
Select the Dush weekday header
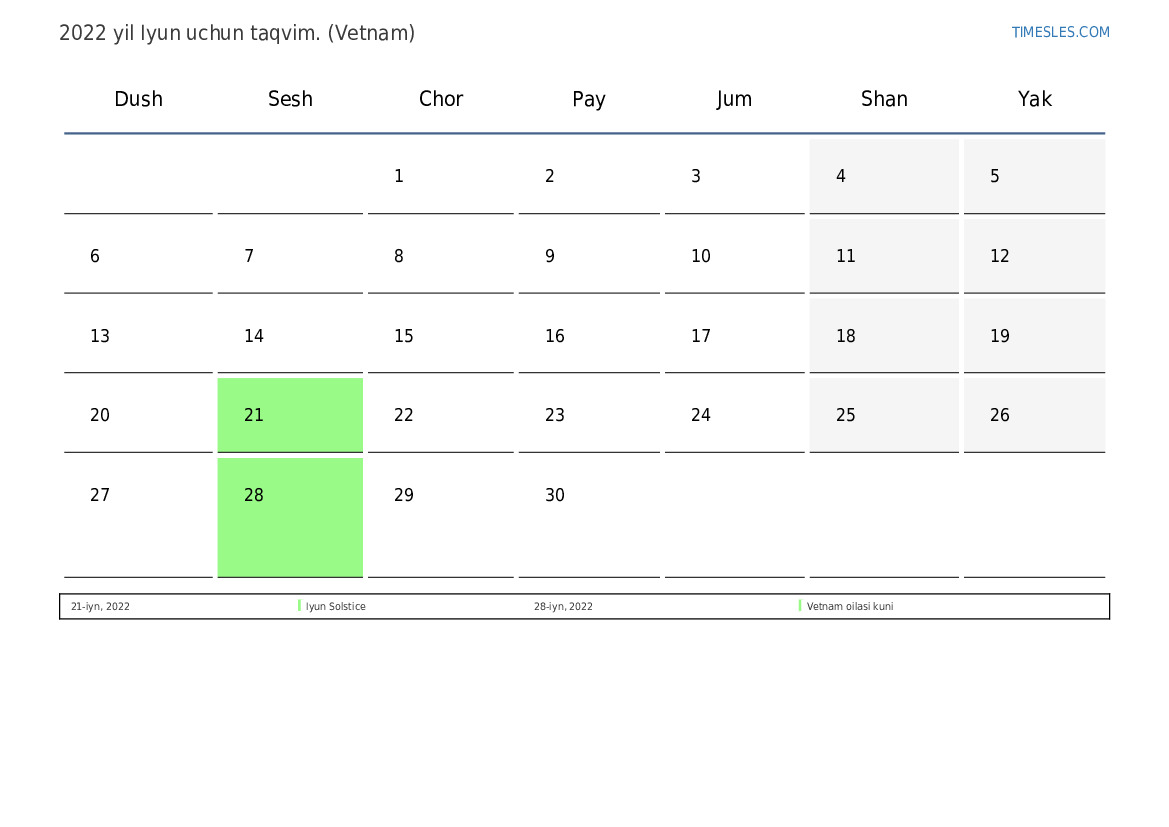coord(139,99)
